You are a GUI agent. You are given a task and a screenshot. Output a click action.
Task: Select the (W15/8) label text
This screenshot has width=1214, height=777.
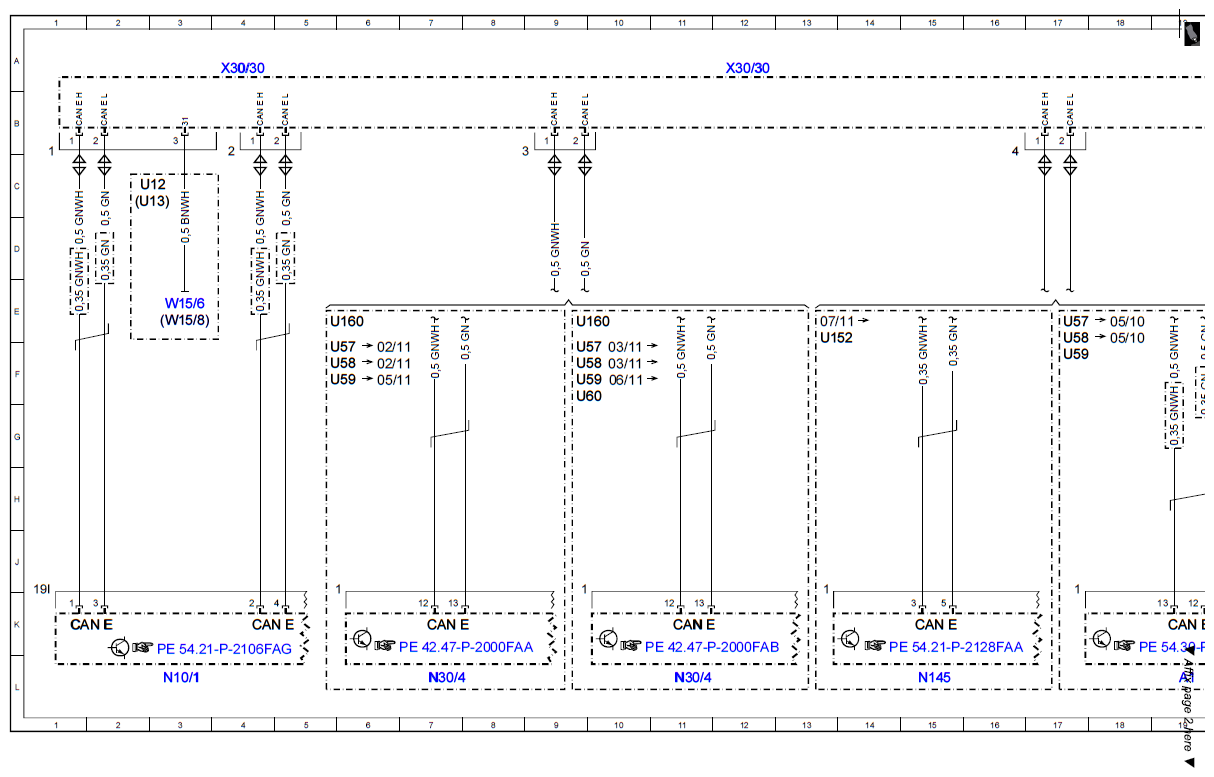tap(184, 320)
